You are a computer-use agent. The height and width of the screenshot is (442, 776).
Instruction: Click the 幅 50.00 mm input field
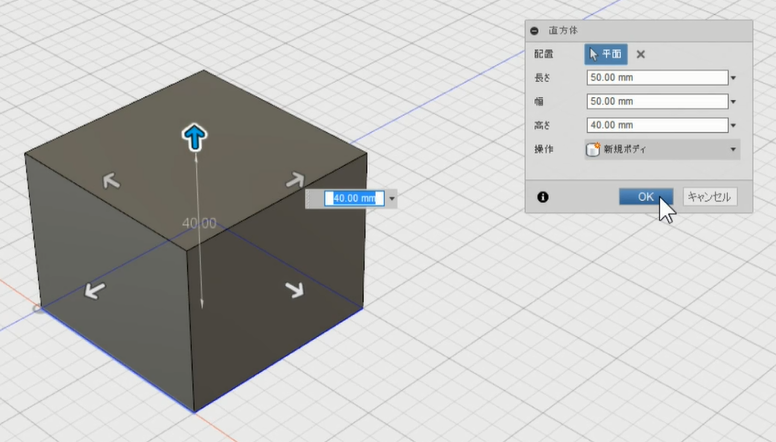click(657, 101)
